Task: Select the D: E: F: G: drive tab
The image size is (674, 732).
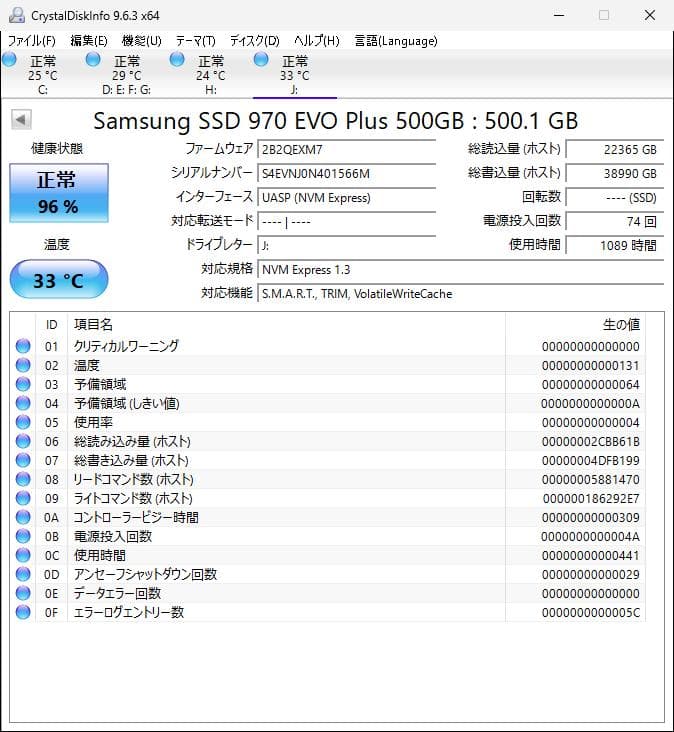Action: tap(126, 75)
